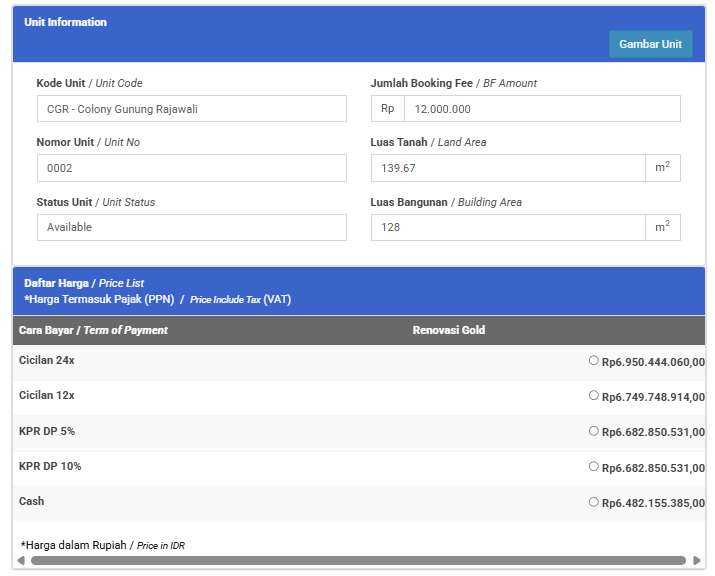
Task: Click the Cara Bayar column header
Action: pos(93,330)
